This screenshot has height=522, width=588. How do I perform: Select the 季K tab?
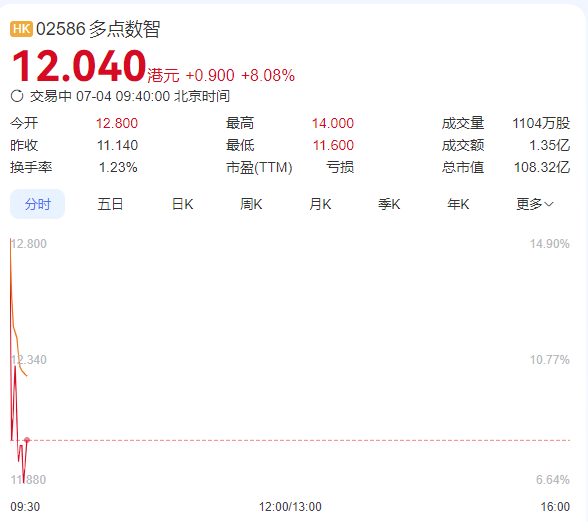point(389,204)
